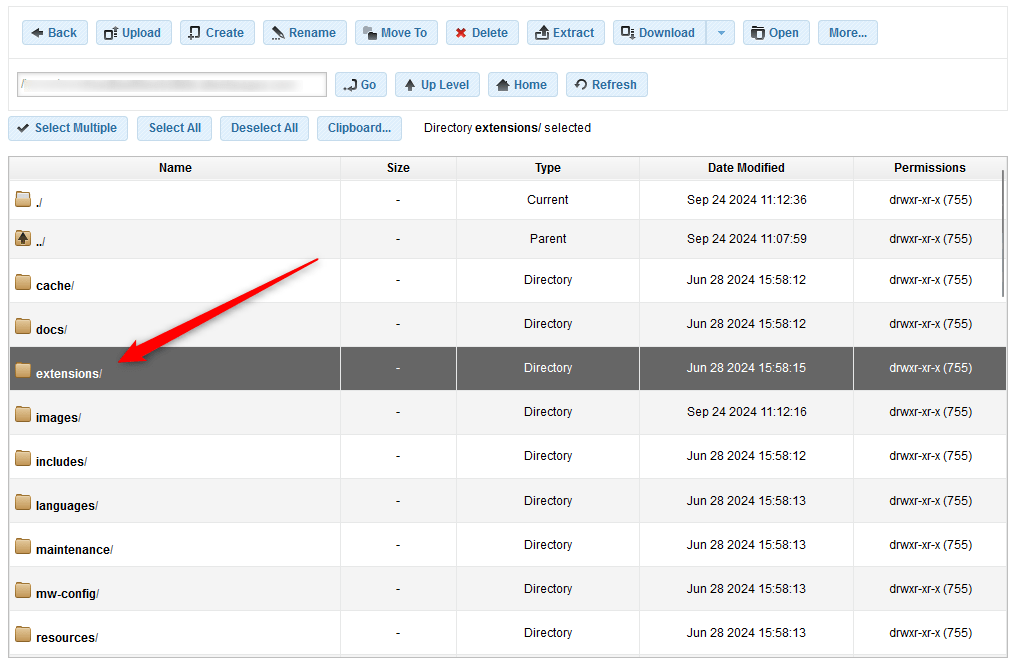This screenshot has width=1016, height=665.
Task: Click the Download icon
Action: click(x=628, y=32)
